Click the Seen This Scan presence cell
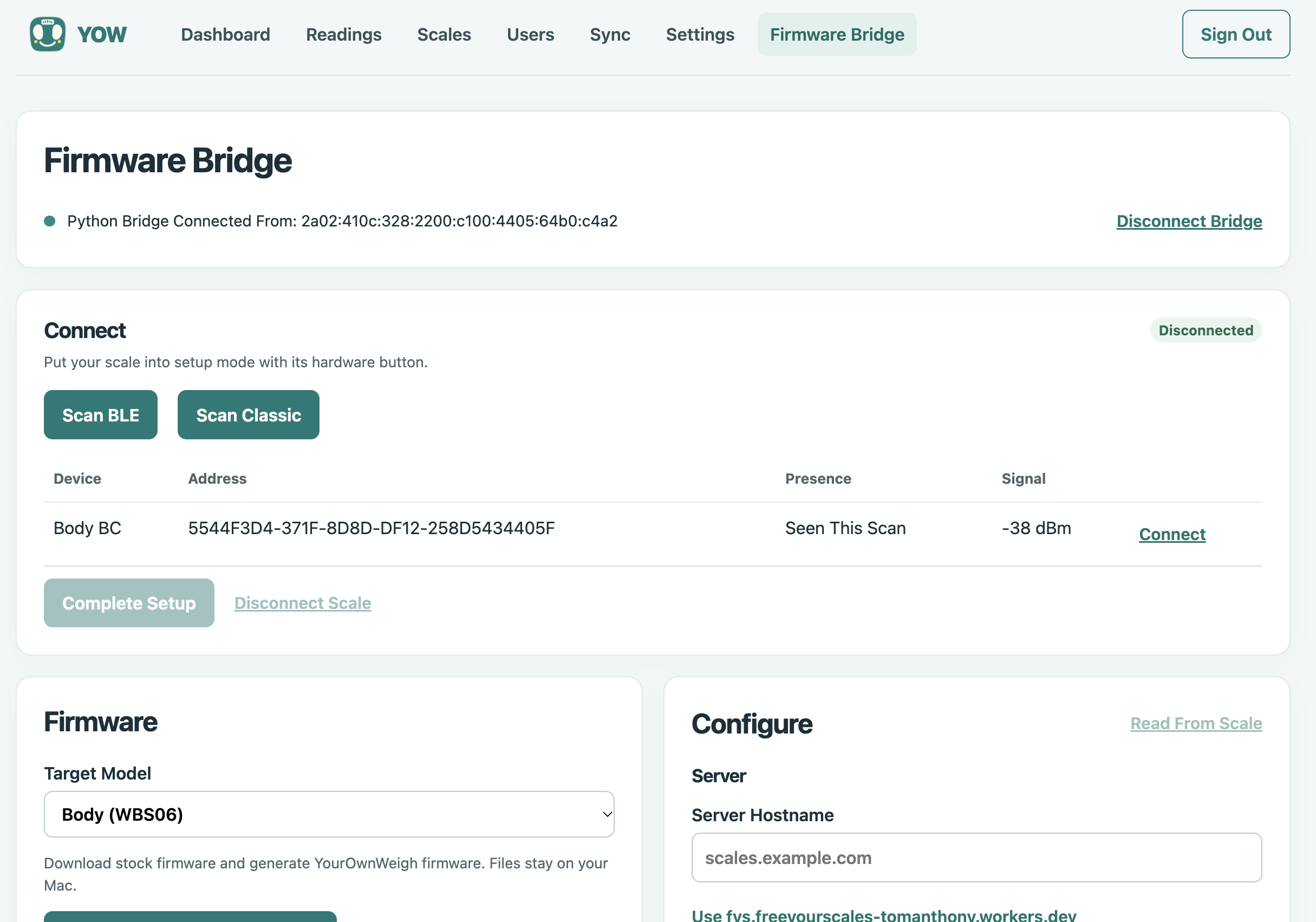Viewport: 1316px width, 922px height. pos(845,528)
